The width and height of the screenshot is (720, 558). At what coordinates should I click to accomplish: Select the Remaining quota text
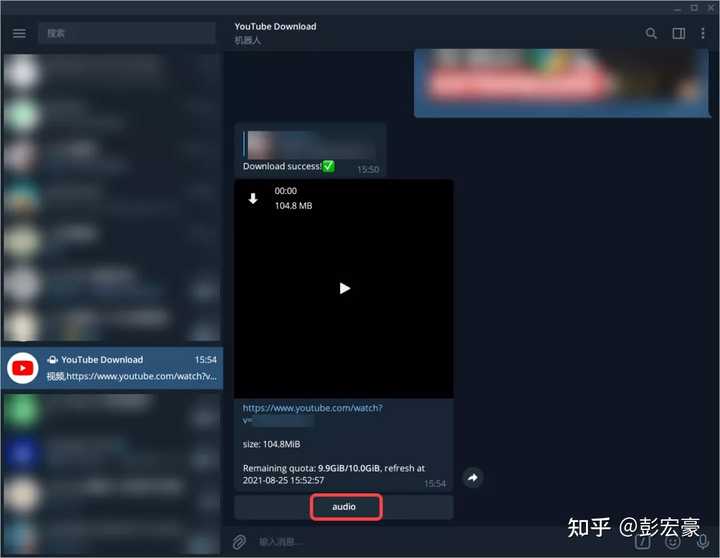[334, 474]
